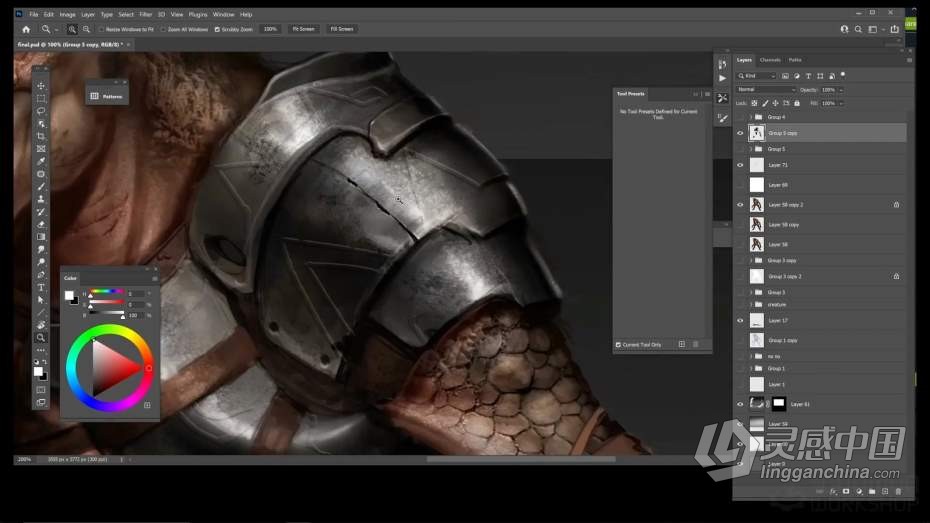The image size is (930, 523).
Task: Enable Resize Windows to Fit checkbox
Action: 101,29
